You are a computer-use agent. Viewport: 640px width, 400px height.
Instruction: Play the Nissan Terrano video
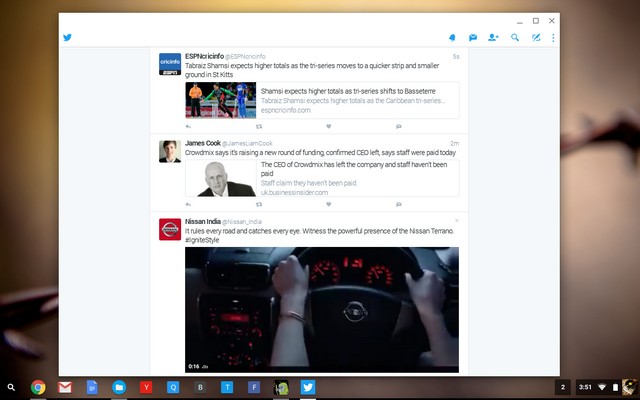(x=322, y=310)
